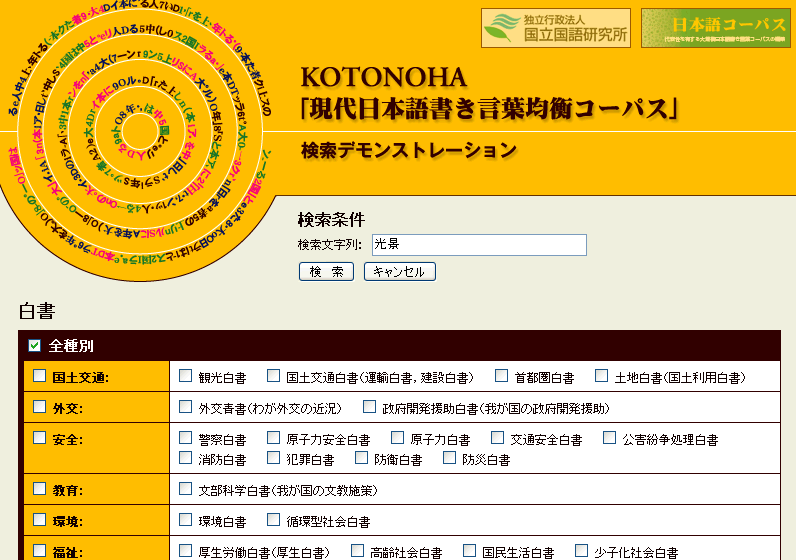Open the 国立国語研究所 logo link
Image resolution: width=796 pixels, height=560 pixels.
tap(556, 28)
